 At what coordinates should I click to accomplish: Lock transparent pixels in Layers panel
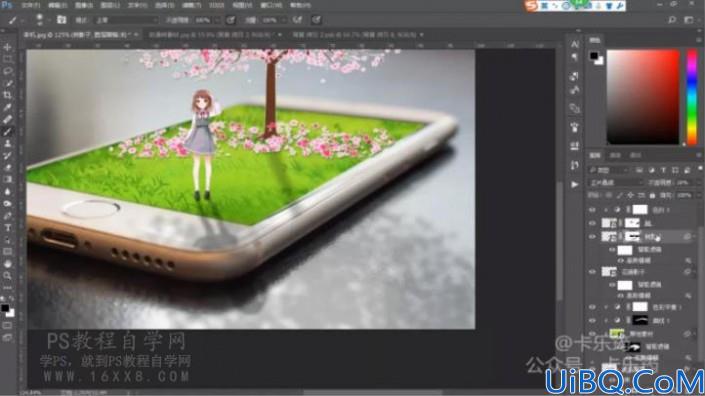click(x=608, y=196)
